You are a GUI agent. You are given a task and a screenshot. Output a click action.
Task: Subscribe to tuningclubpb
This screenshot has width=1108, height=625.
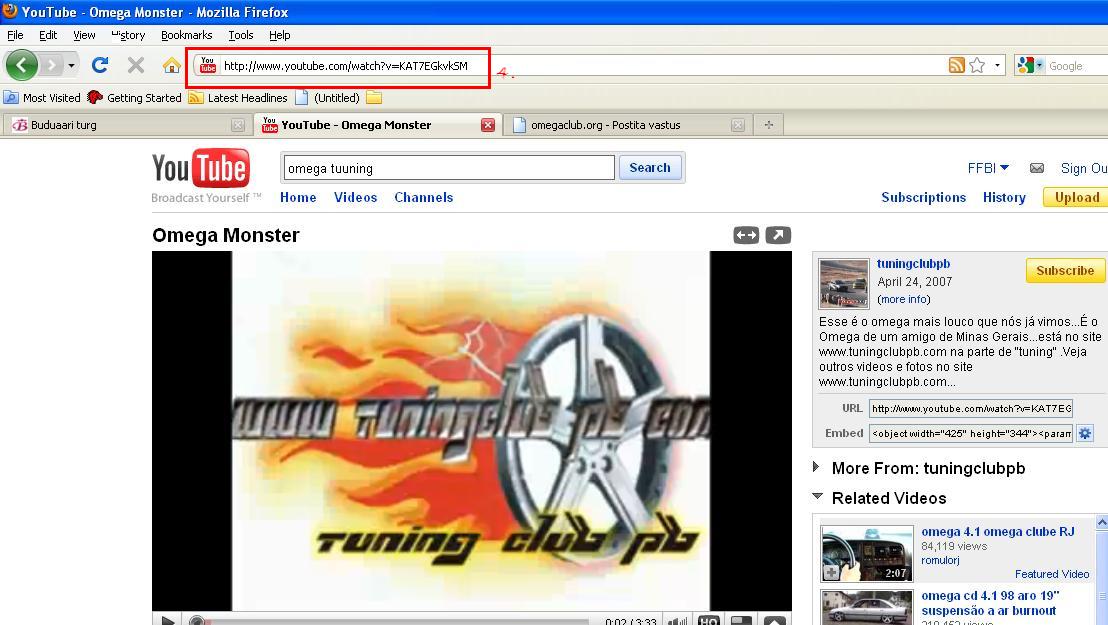coord(1065,271)
